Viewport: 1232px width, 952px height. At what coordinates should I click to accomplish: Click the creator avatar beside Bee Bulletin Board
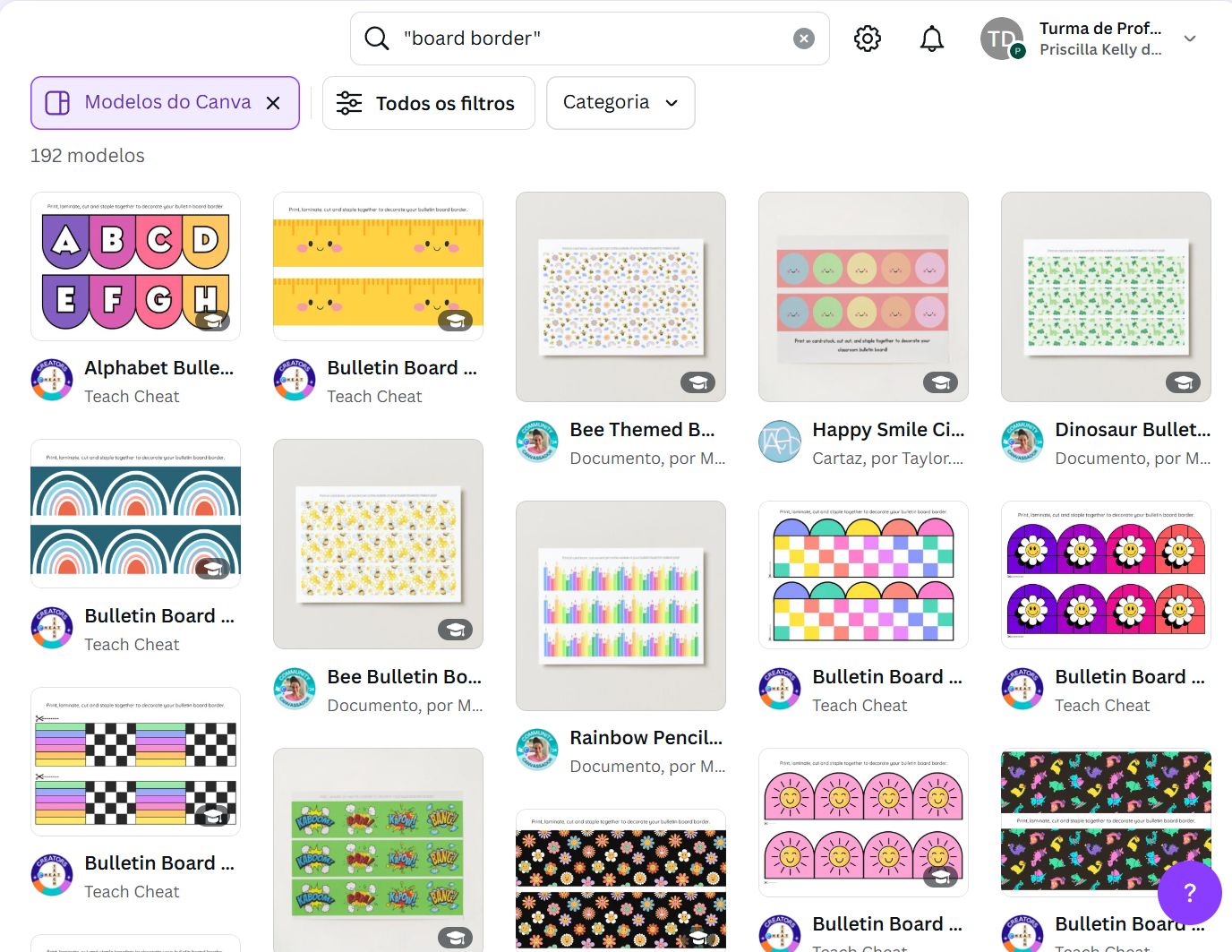[x=295, y=689]
